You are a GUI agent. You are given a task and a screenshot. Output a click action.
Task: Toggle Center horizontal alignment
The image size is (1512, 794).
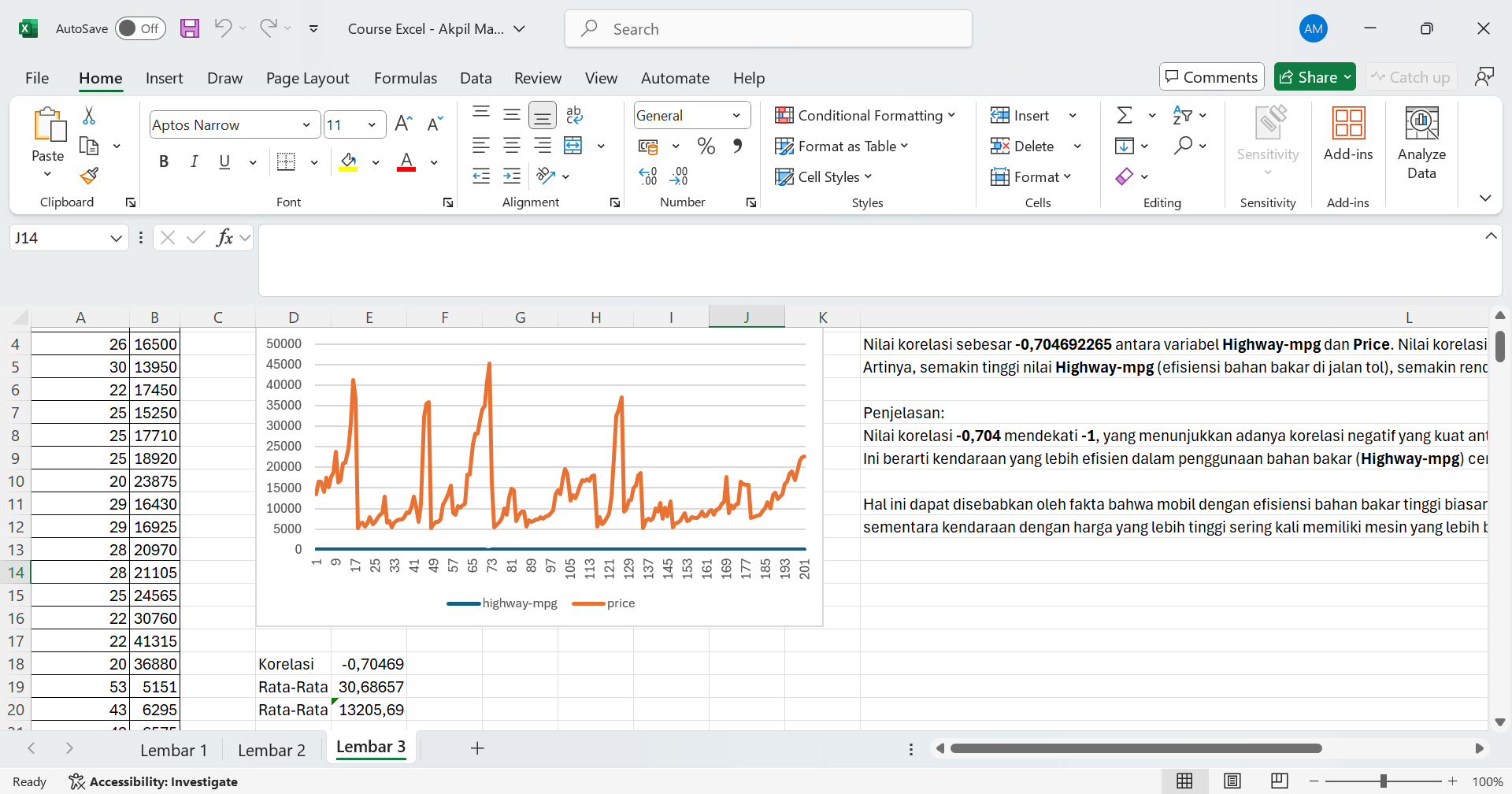(x=512, y=145)
